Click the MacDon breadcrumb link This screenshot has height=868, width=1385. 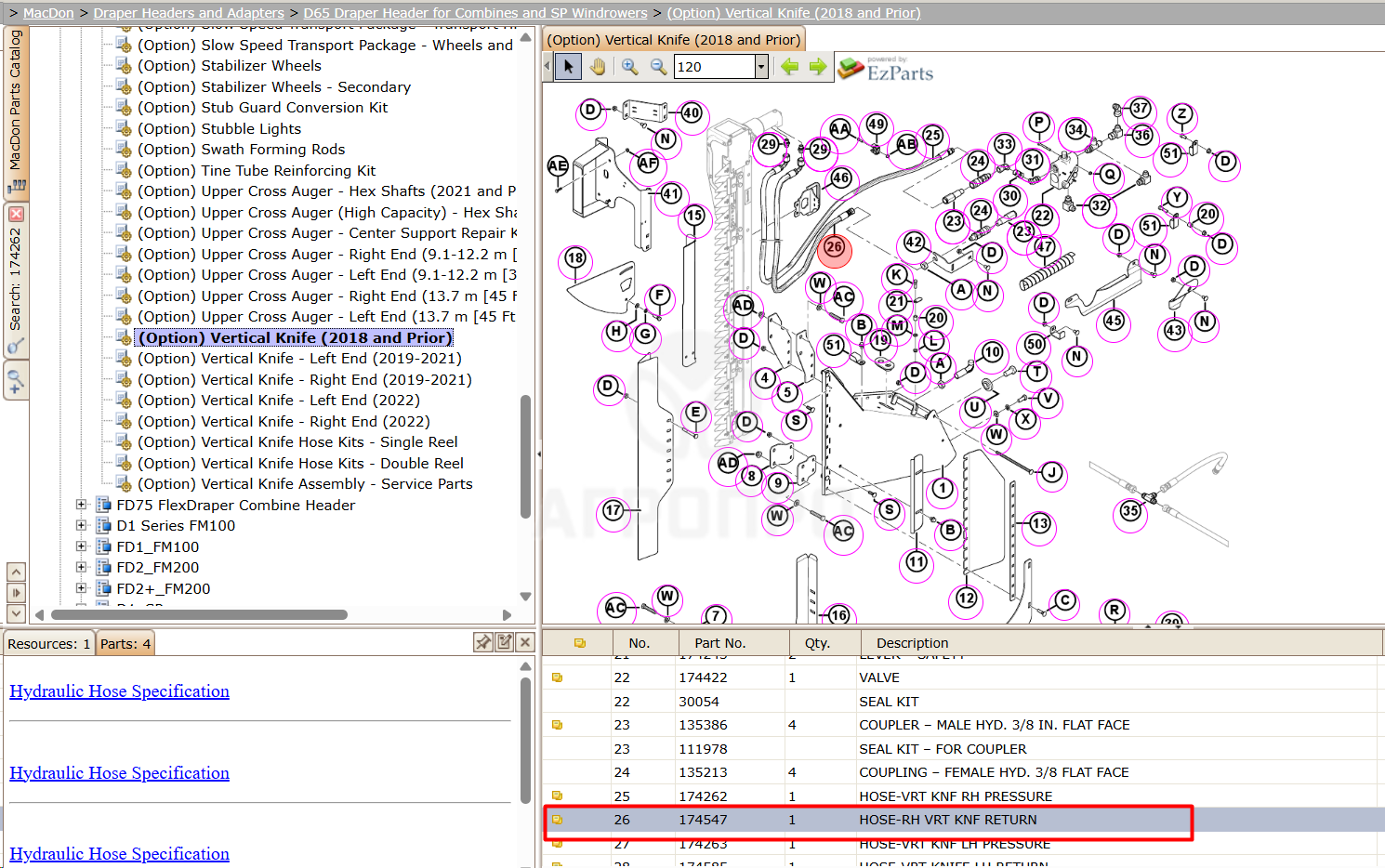[x=48, y=13]
